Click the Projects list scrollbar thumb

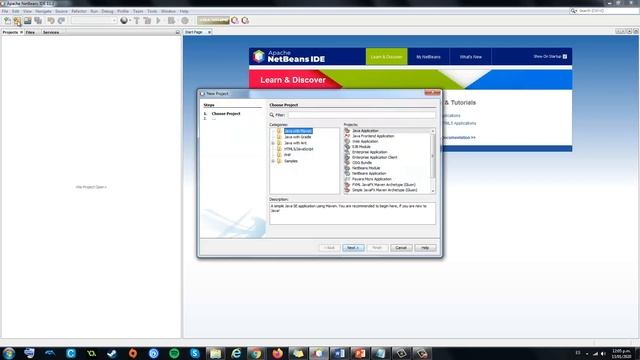tap(433, 155)
